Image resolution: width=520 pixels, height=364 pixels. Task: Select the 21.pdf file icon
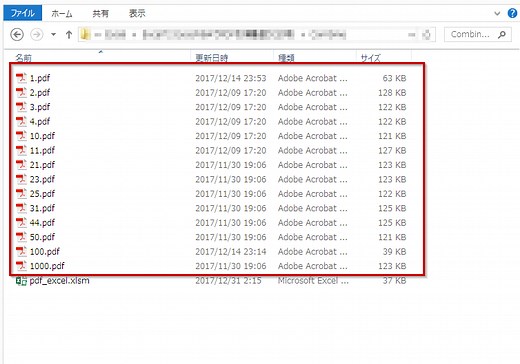click(21, 165)
